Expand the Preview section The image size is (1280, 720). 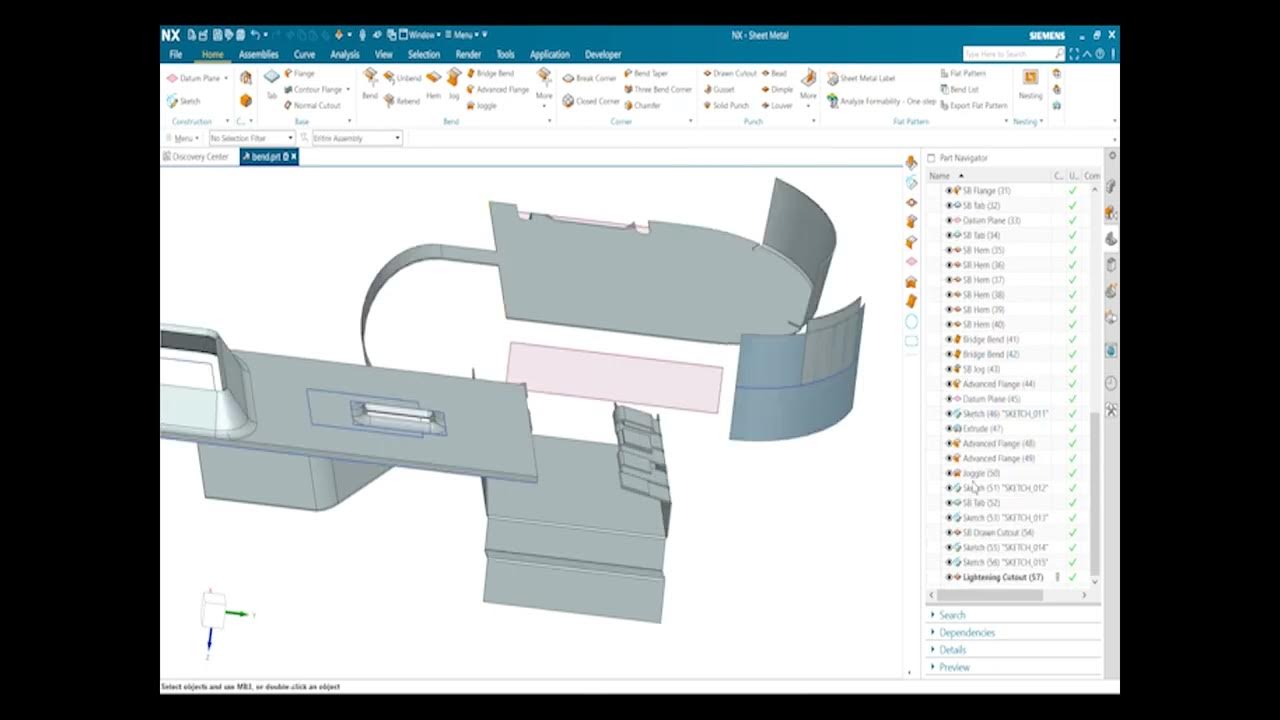click(954, 667)
